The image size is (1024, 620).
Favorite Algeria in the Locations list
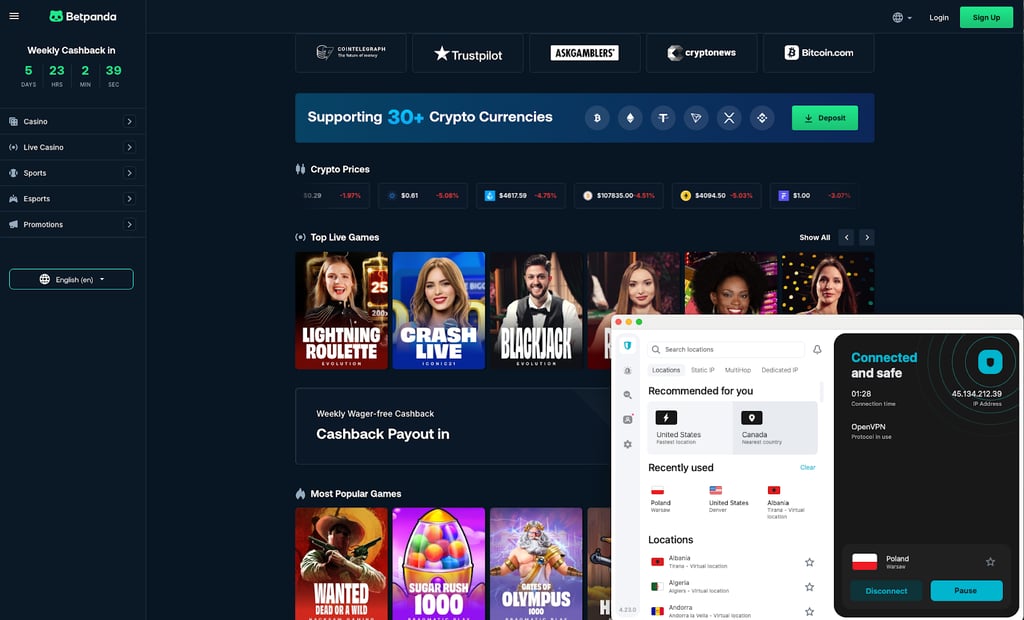[x=809, y=587]
